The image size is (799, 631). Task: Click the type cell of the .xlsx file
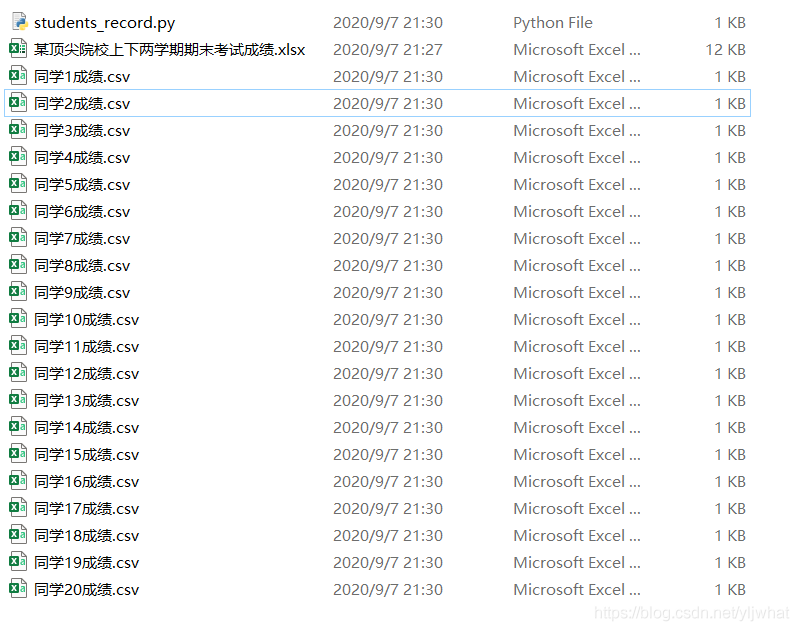pos(577,50)
